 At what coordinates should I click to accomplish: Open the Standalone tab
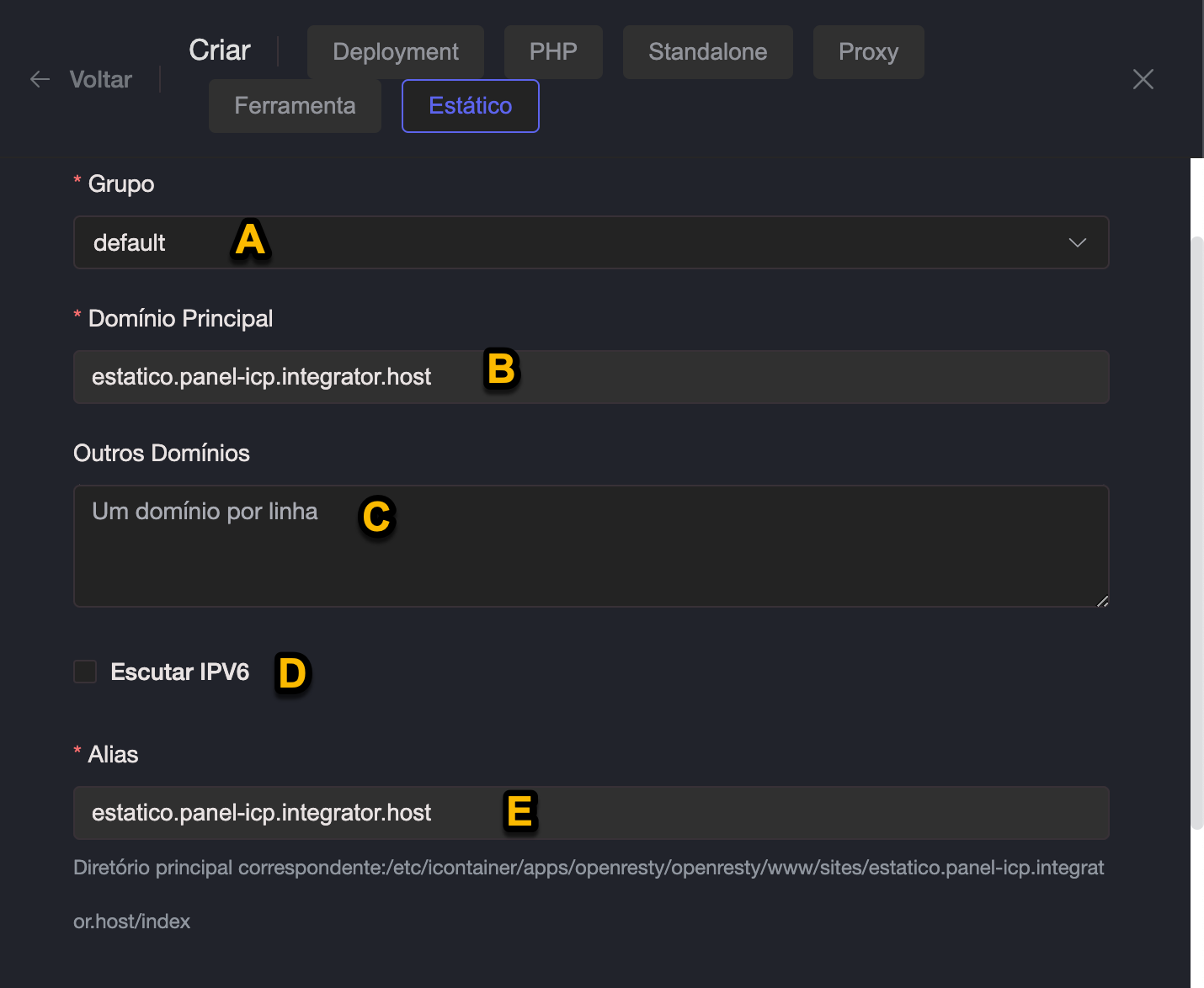pyautogui.click(x=707, y=52)
